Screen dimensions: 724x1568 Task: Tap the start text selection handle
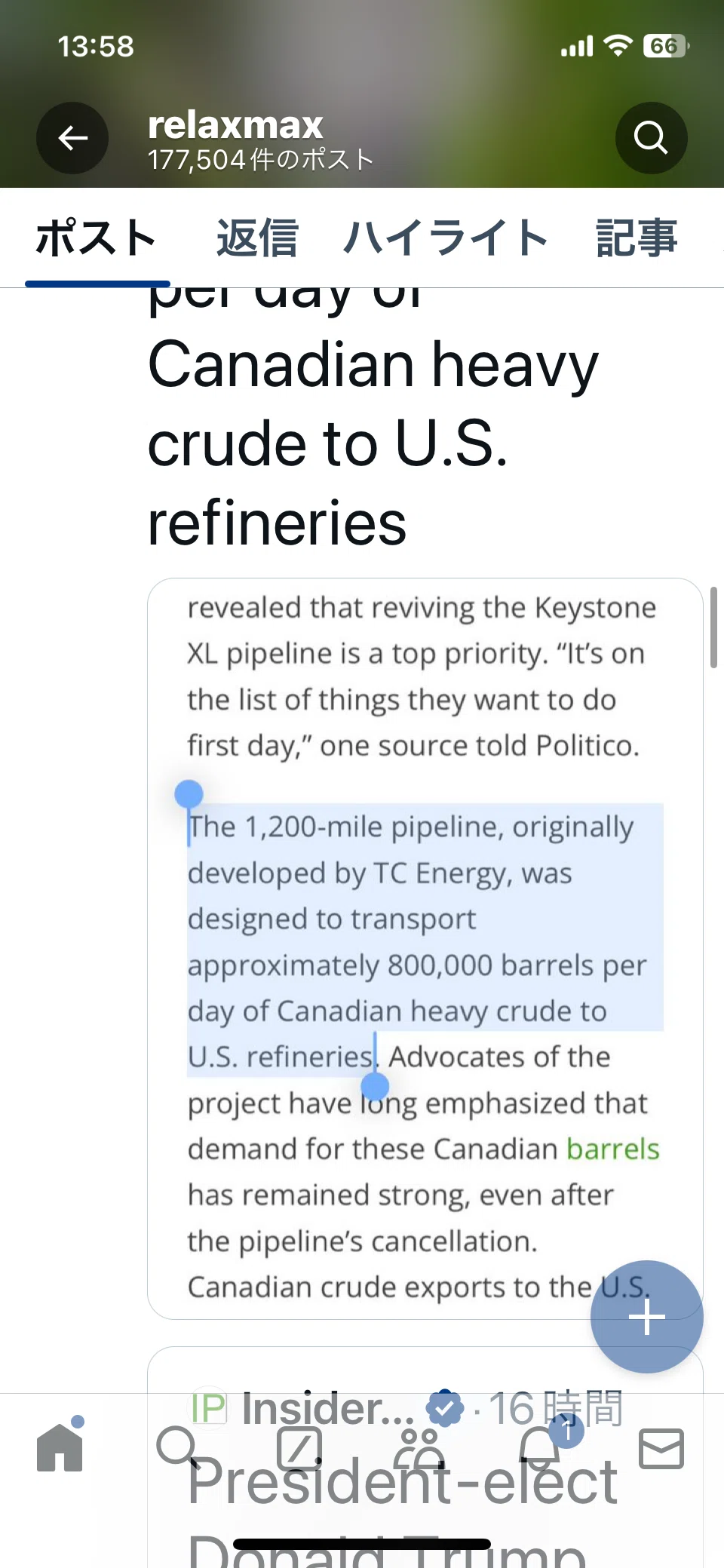tap(189, 794)
